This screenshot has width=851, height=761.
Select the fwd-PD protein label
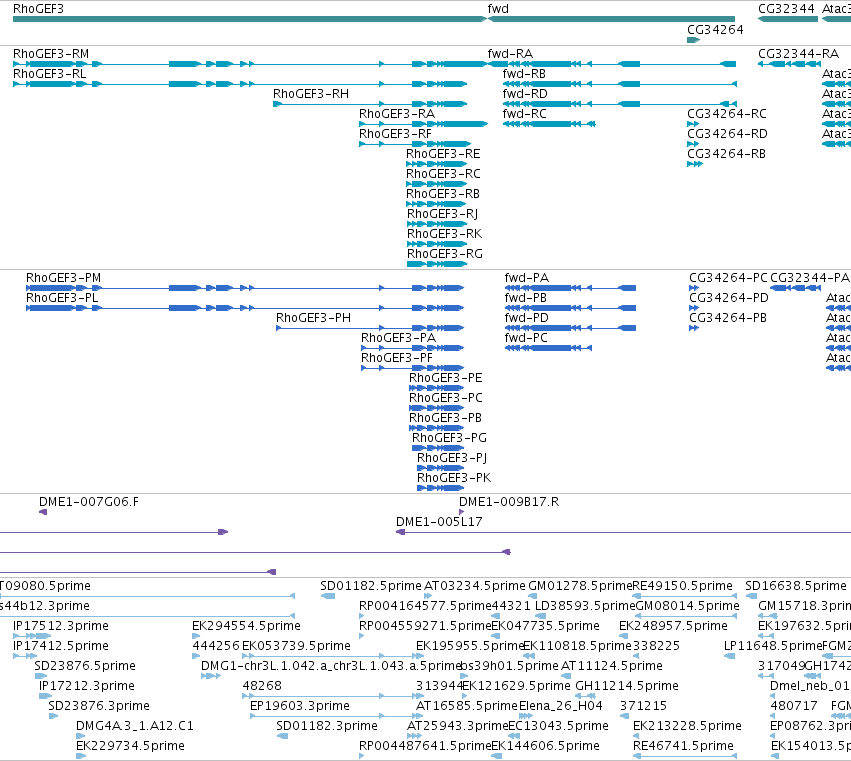pos(526,318)
